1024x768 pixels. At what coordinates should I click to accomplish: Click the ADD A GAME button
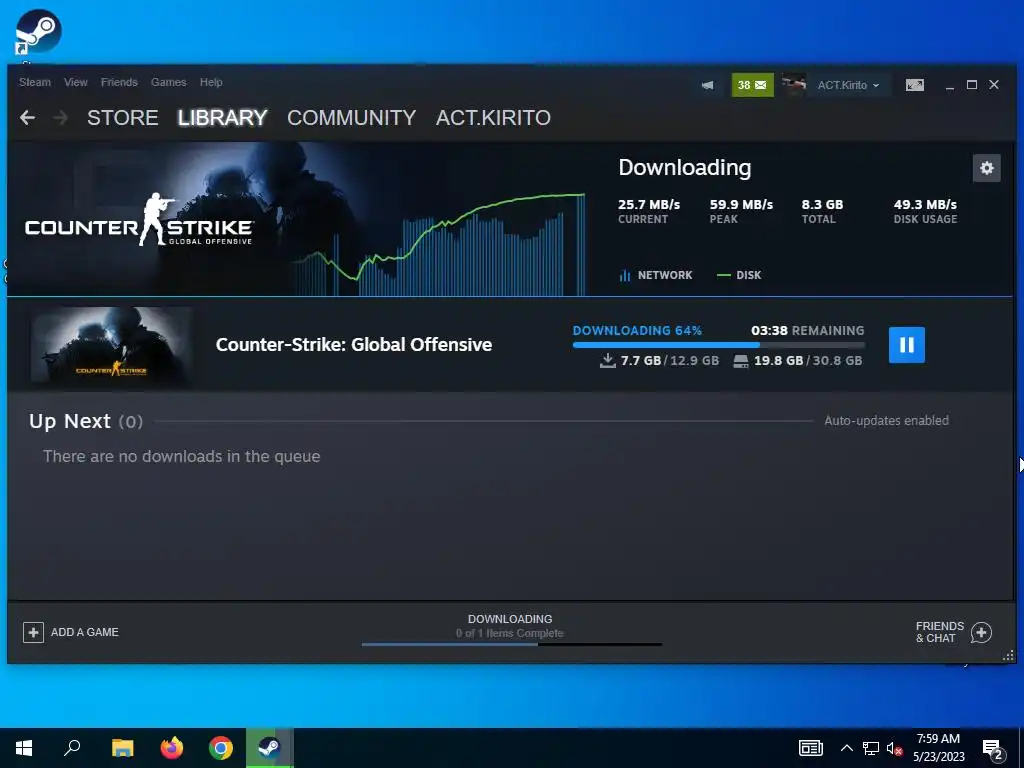(x=71, y=632)
